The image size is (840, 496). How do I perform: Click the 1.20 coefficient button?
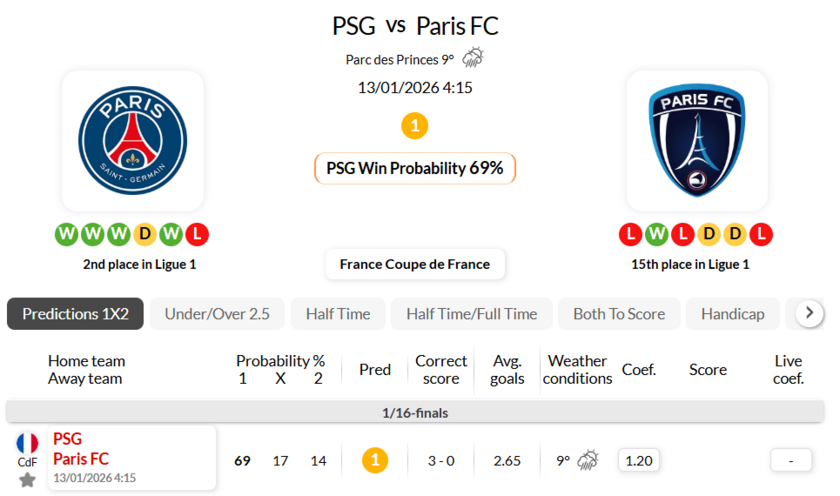pos(638,460)
